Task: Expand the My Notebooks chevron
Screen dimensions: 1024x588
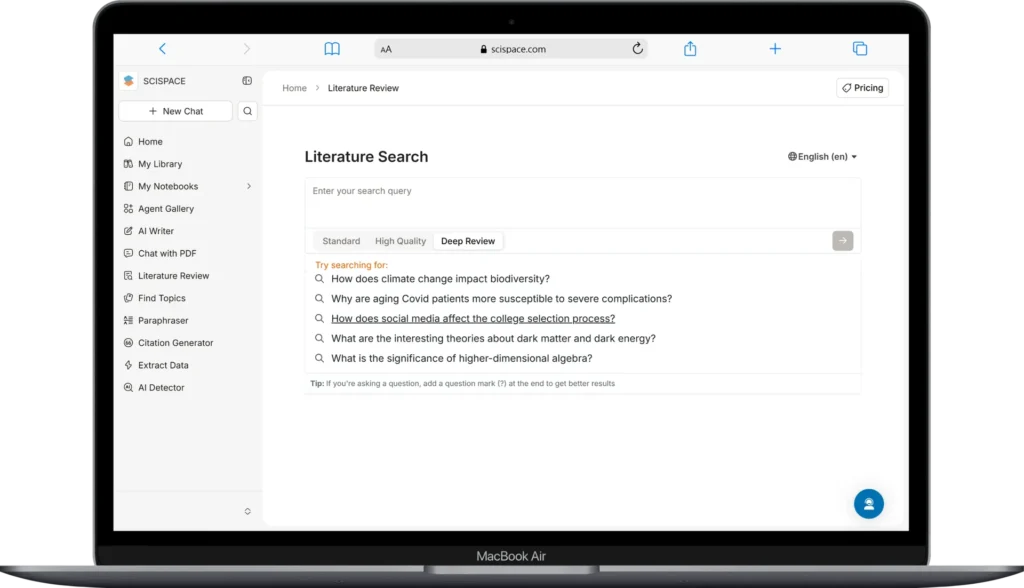Action: click(249, 186)
